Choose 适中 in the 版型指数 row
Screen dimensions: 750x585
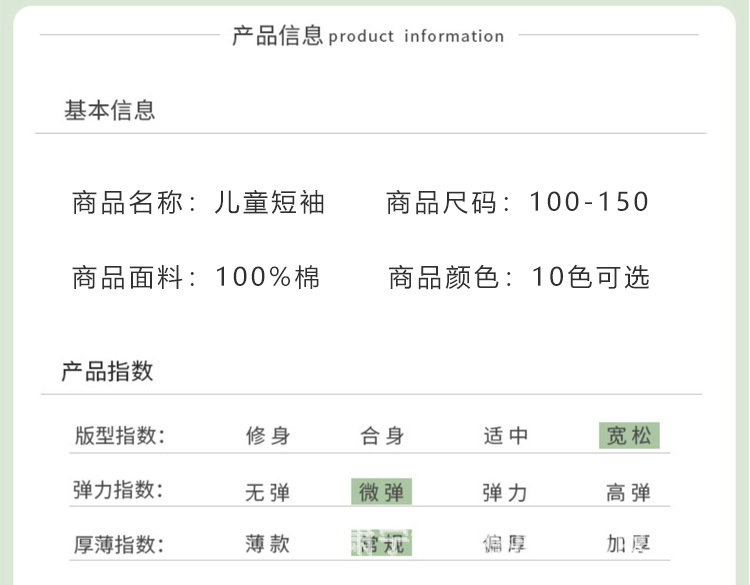pyautogui.click(x=505, y=436)
